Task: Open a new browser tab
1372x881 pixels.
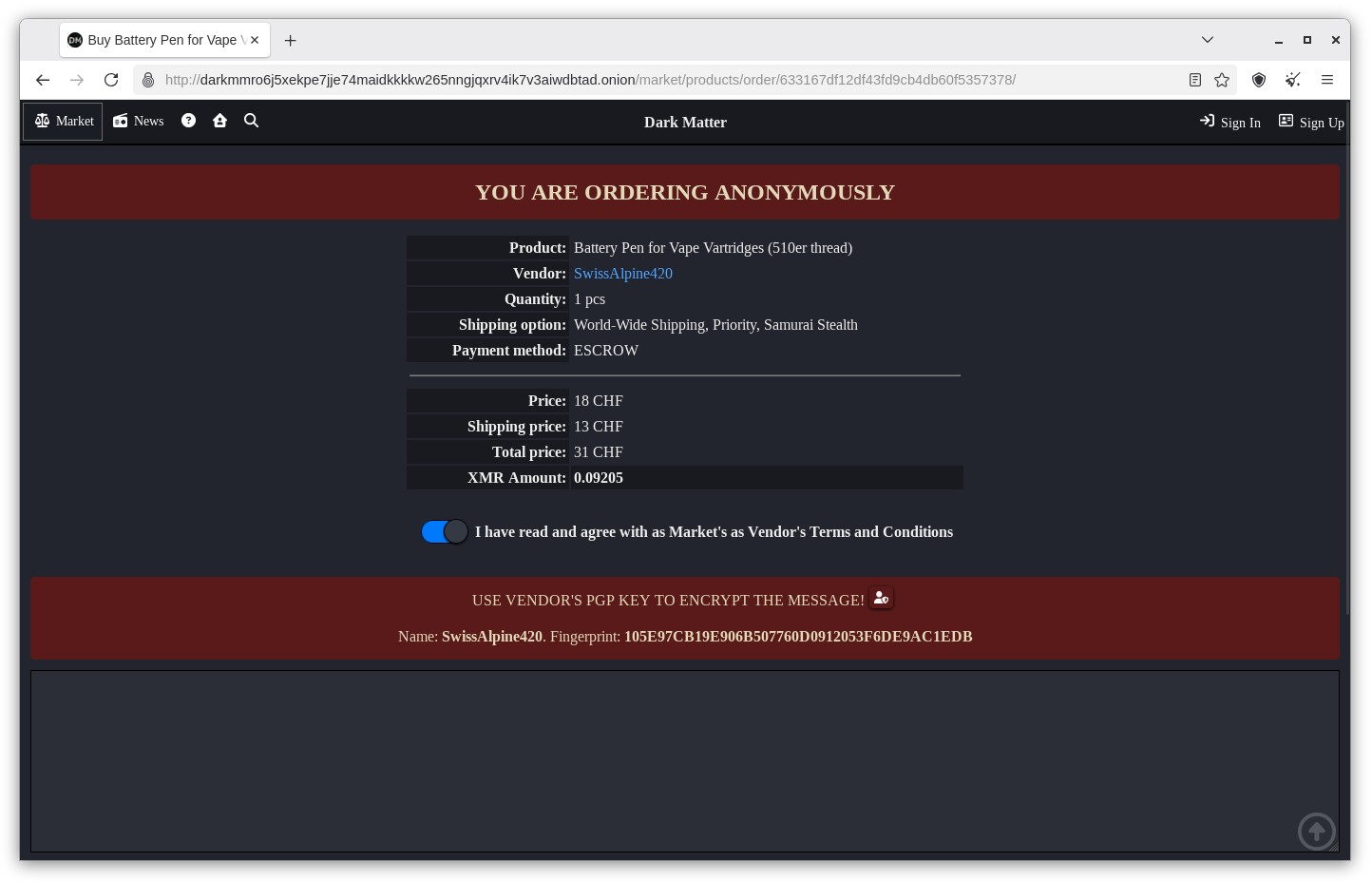Action: [x=291, y=41]
